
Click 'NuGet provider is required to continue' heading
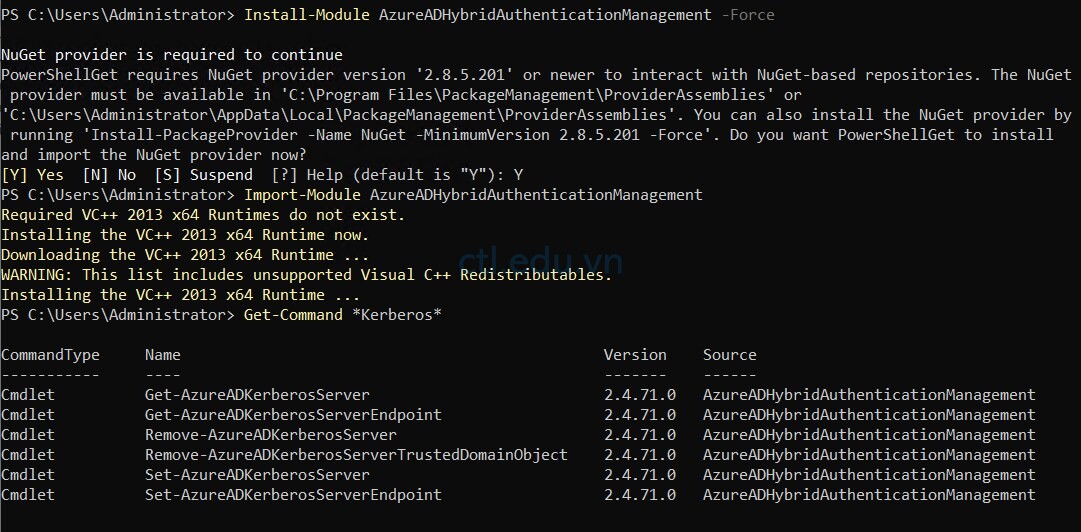click(172, 54)
